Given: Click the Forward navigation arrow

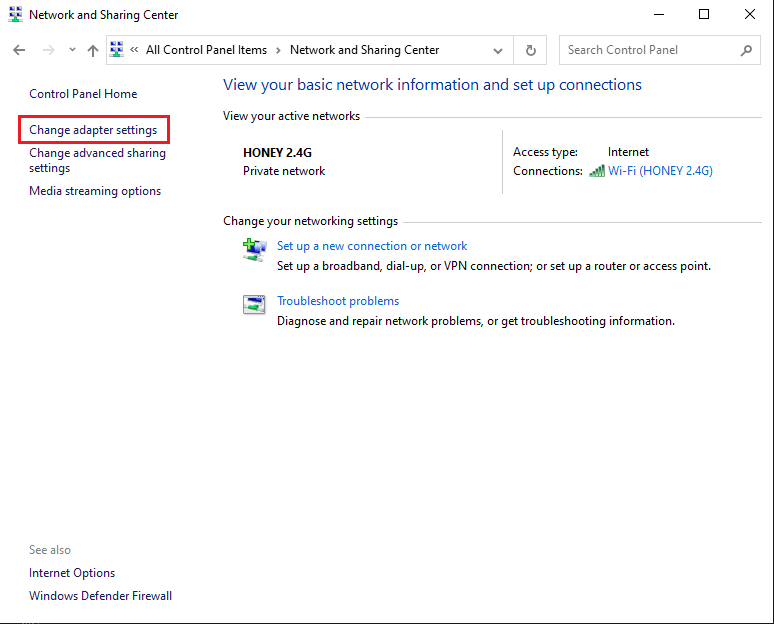Looking at the screenshot, I should (x=47, y=50).
